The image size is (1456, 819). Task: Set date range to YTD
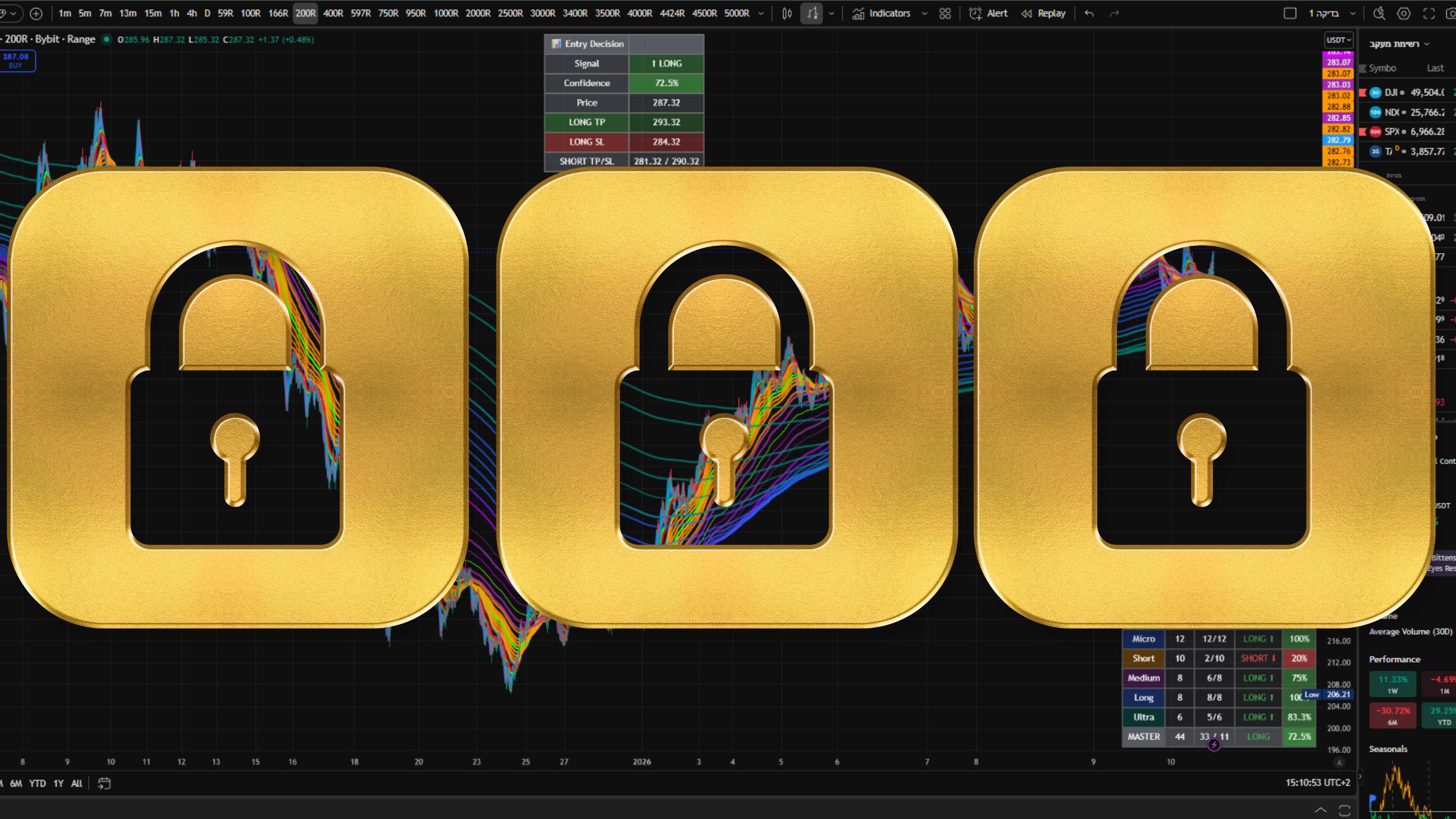[x=38, y=783]
